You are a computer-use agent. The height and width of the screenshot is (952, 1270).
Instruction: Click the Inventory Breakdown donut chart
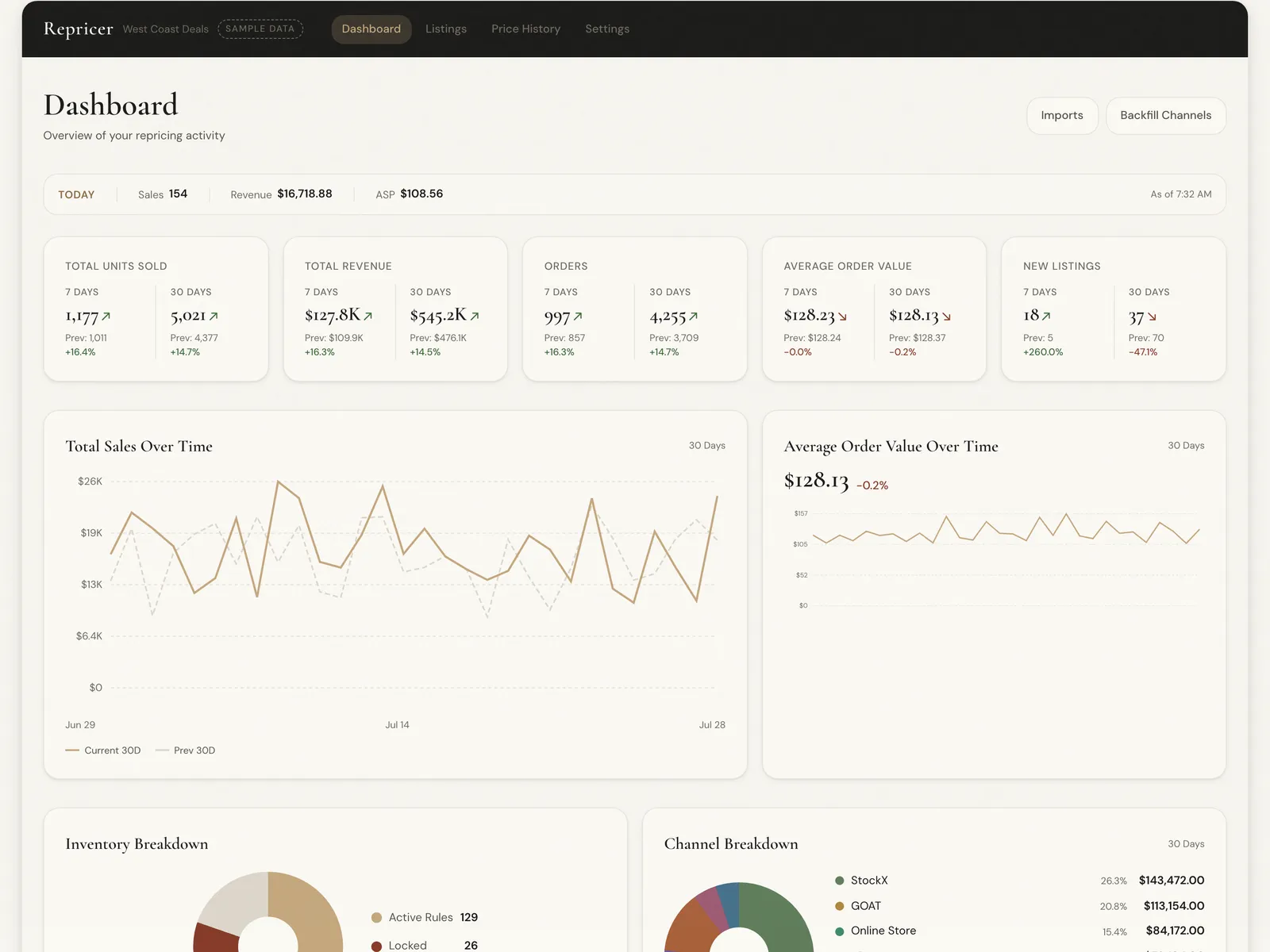point(268,912)
